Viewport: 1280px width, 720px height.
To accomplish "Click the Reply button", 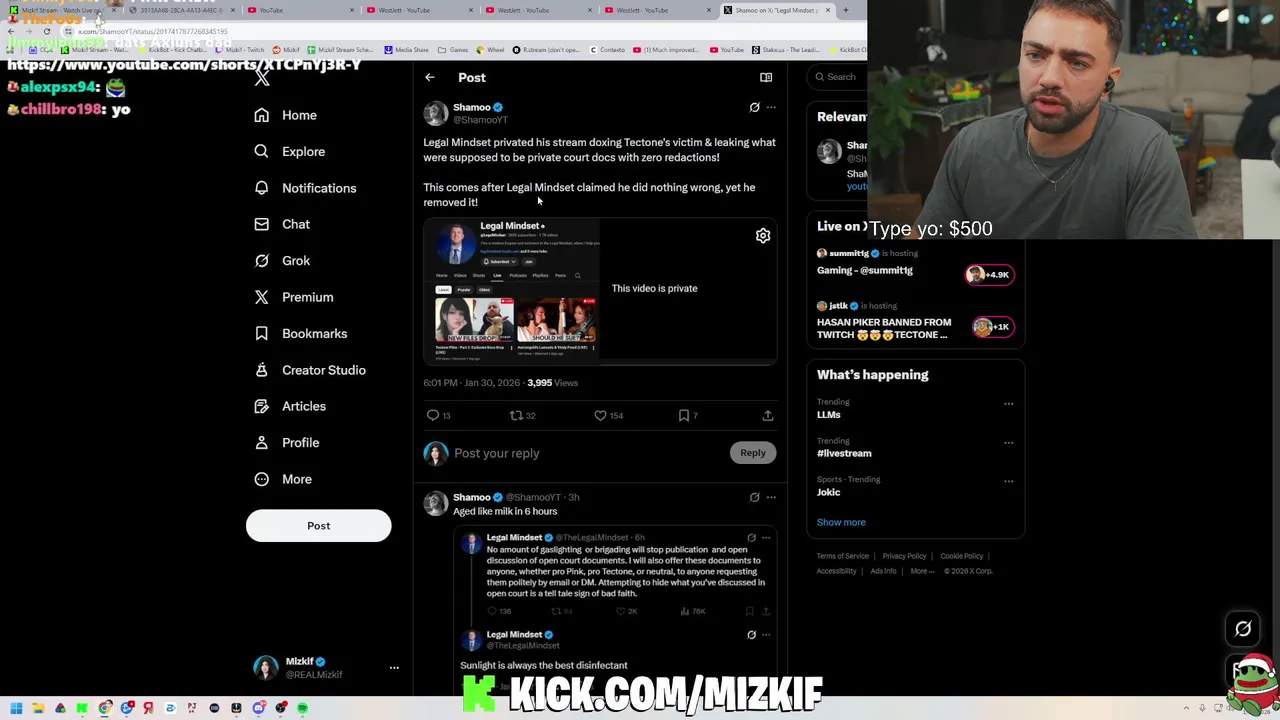I will click(x=753, y=453).
